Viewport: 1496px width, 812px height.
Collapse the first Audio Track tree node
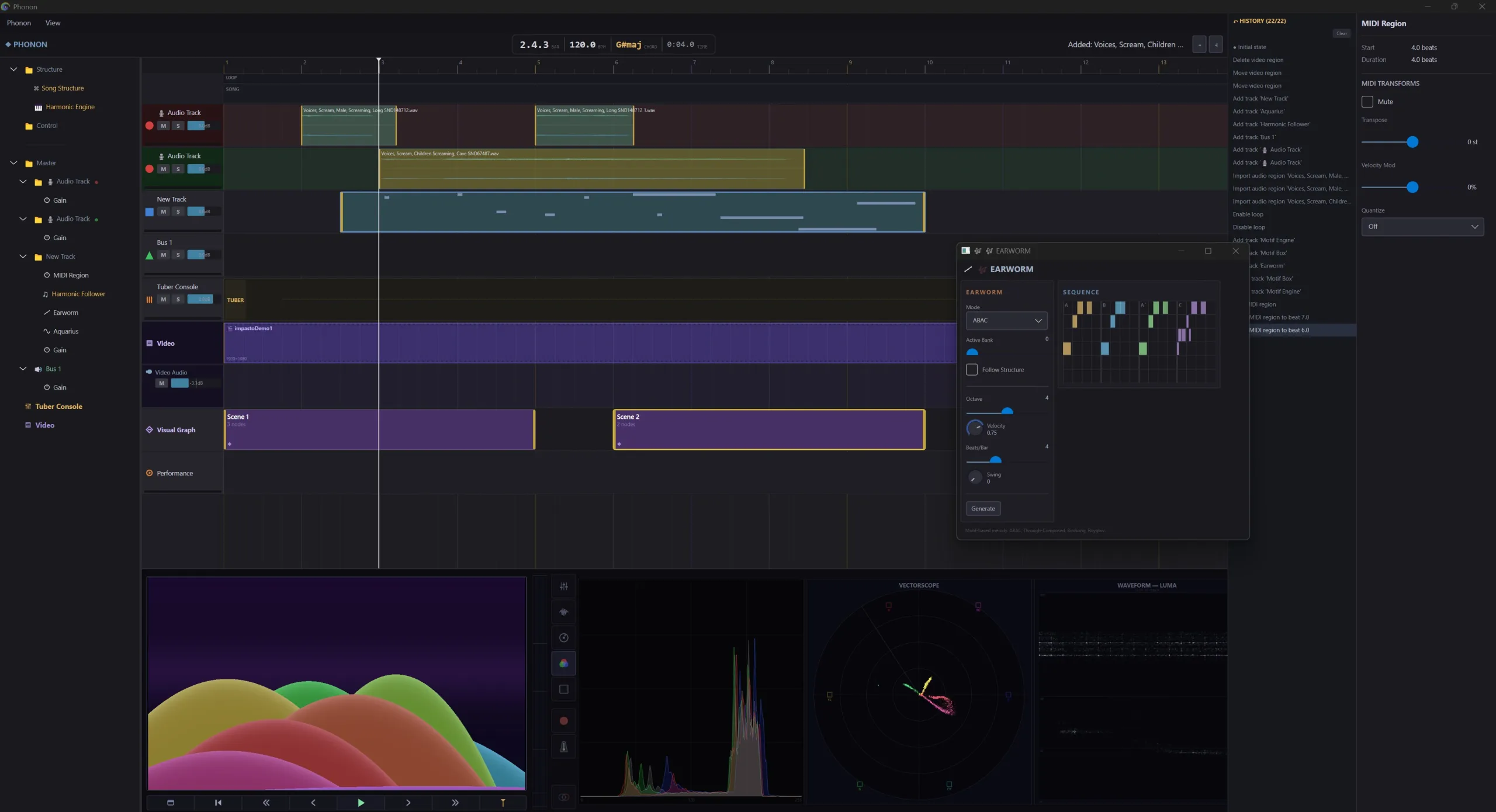pos(23,182)
